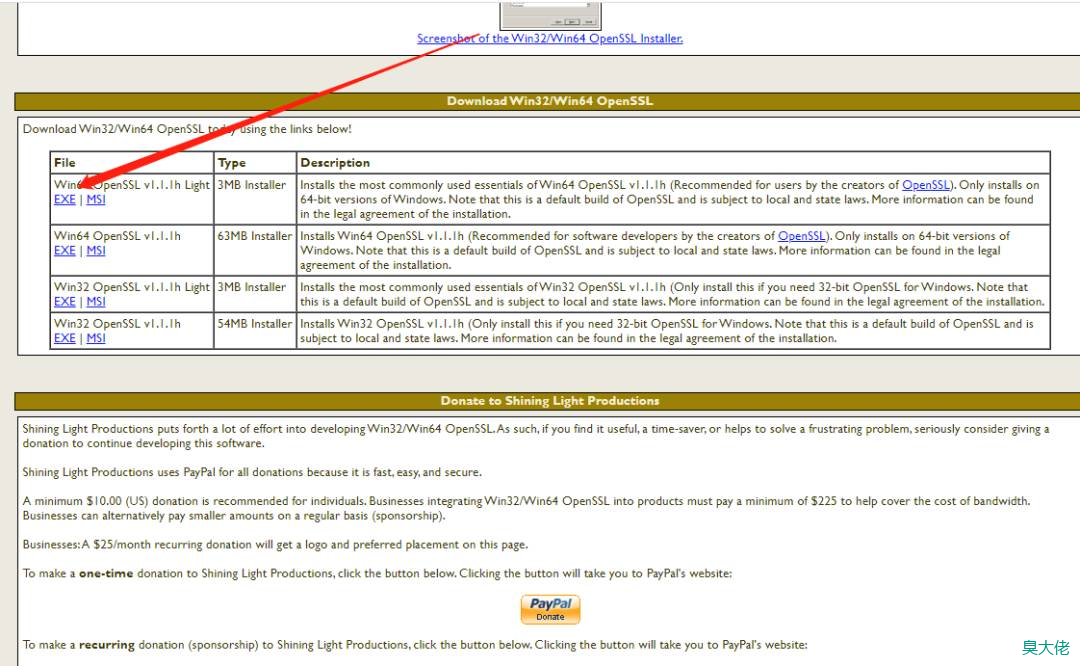Download EXE for Win64 OpenSSL v1.1.1h 63MB

point(65,250)
